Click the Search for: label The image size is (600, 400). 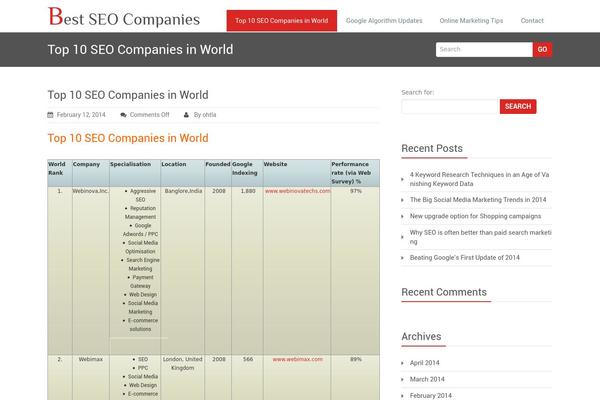coord(417,93)
